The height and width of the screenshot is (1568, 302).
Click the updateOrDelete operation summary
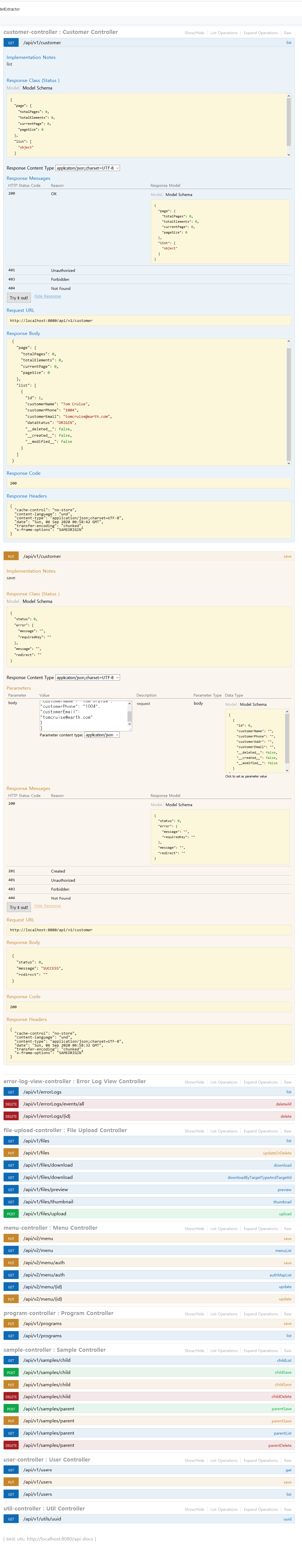coord(277,1153)
